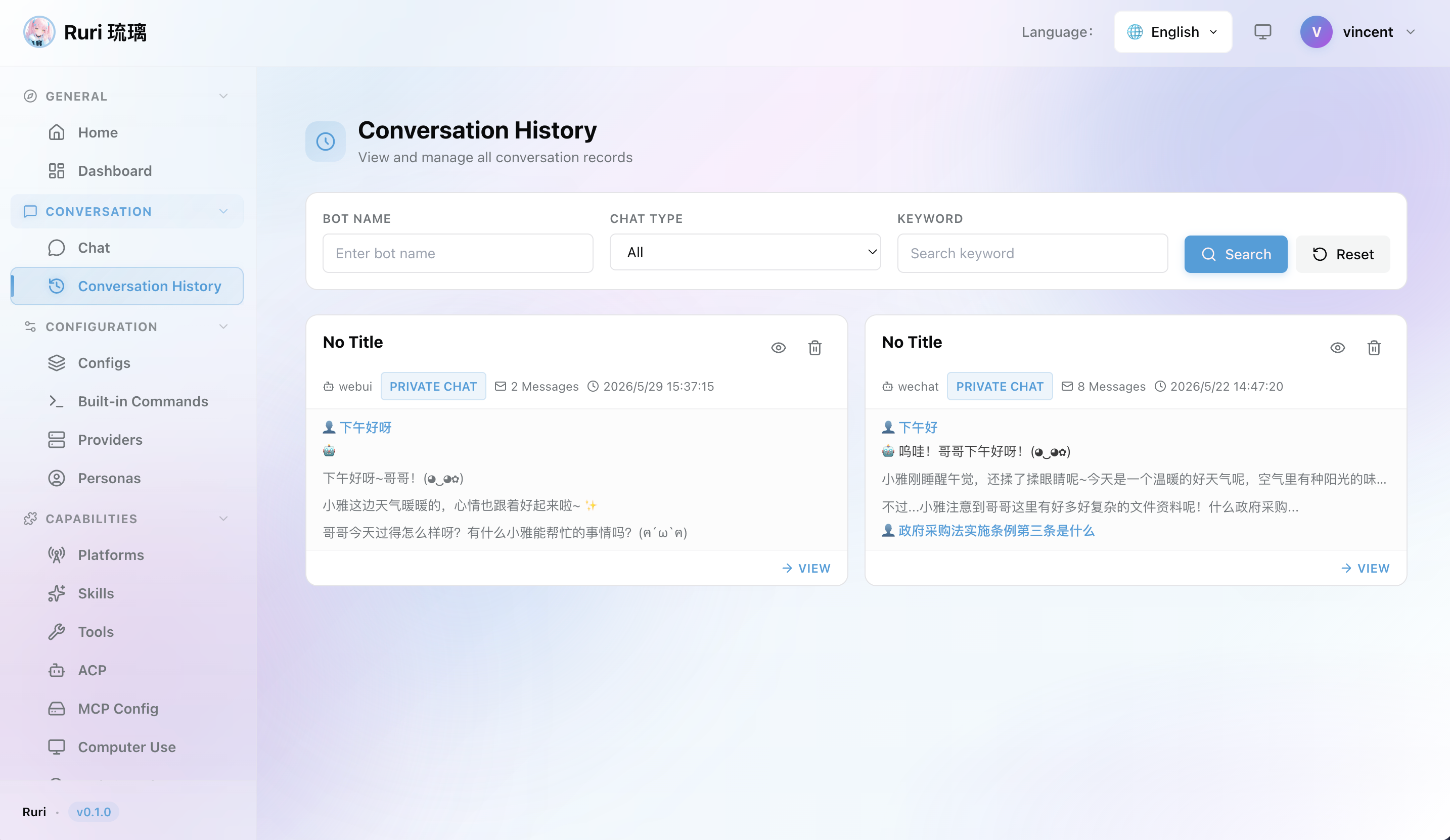Click the Conversation History sidebar clock icon
The height and width of the screenshot is (840, 1450).
click(57, 286)
